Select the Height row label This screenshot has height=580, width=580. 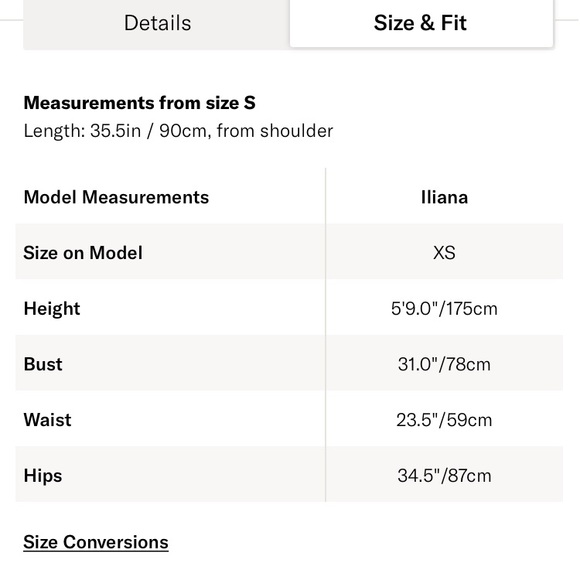tap(52, 308)
